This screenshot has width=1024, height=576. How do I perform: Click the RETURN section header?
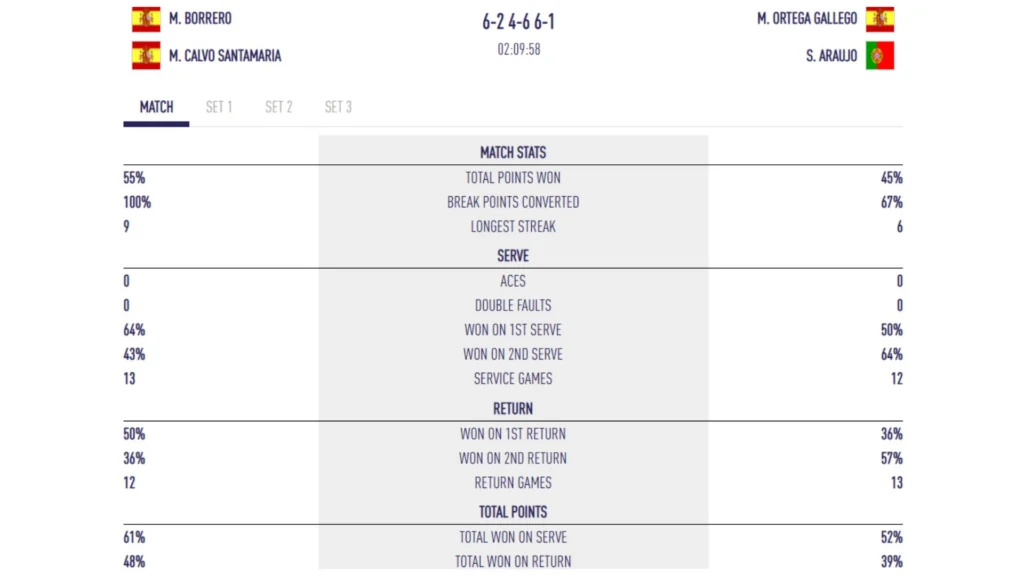[513, 409]
